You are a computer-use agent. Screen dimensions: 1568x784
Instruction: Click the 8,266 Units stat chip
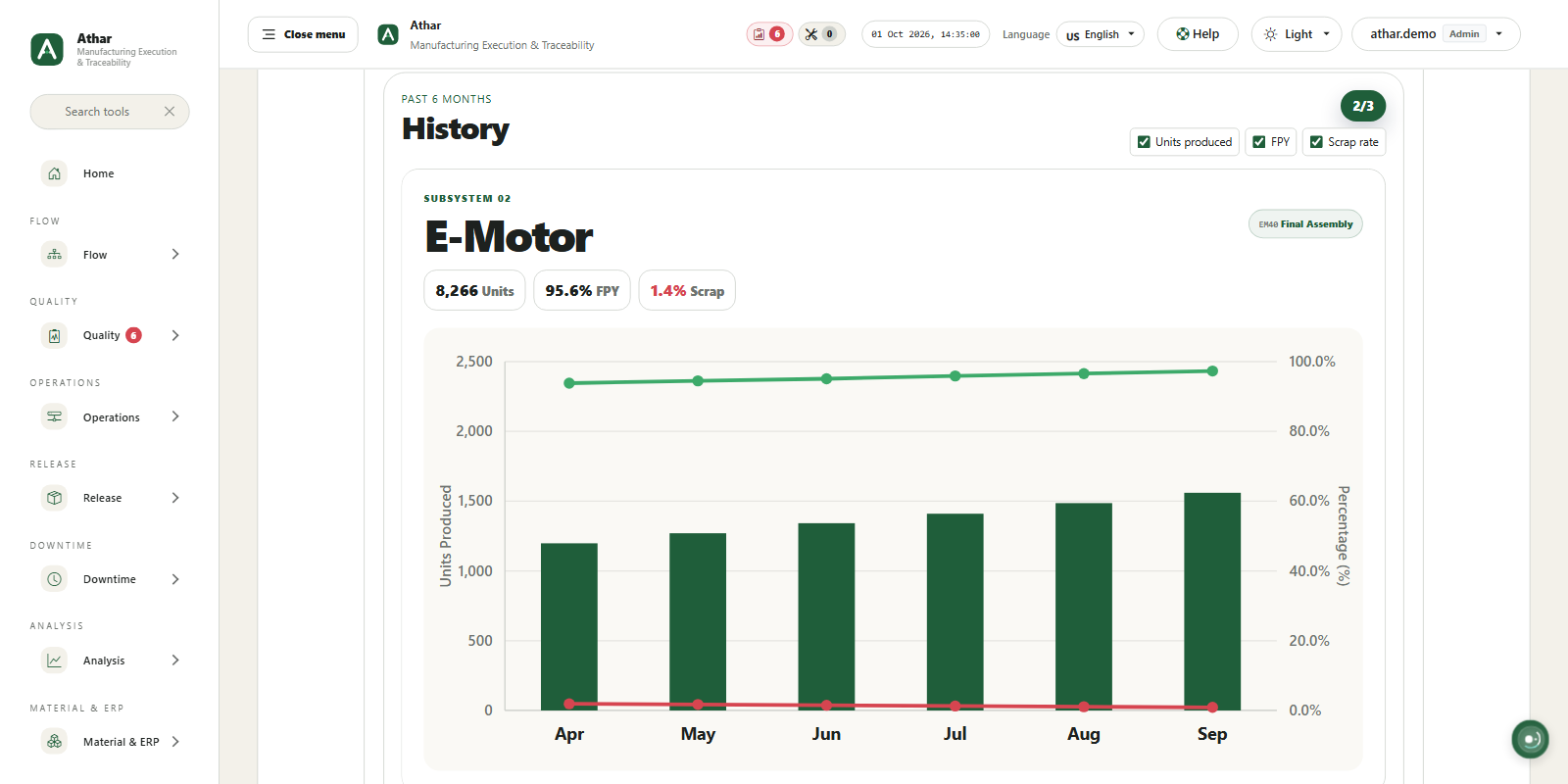click(474, 291)
